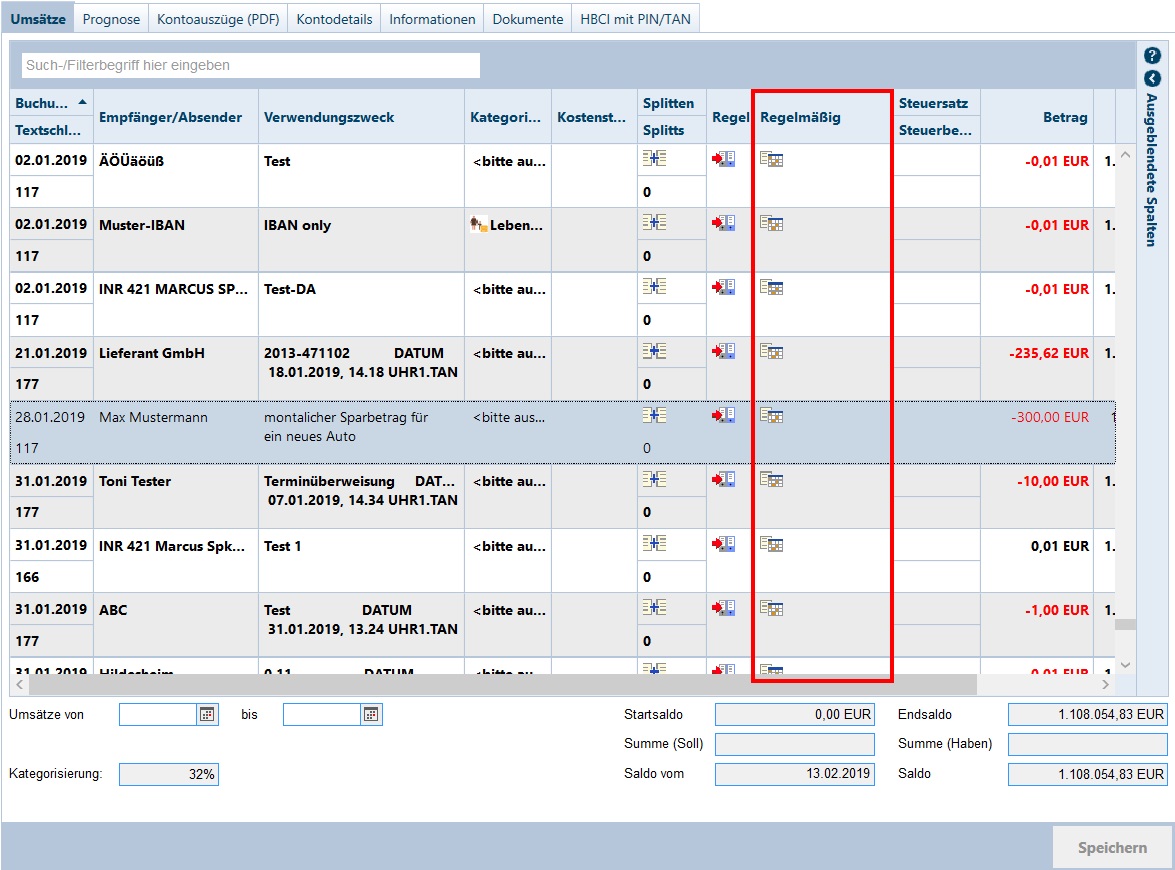Click the split icon in the Lieferant GmbH row
The image size is (1175, 870).
[x=654, y=351]
